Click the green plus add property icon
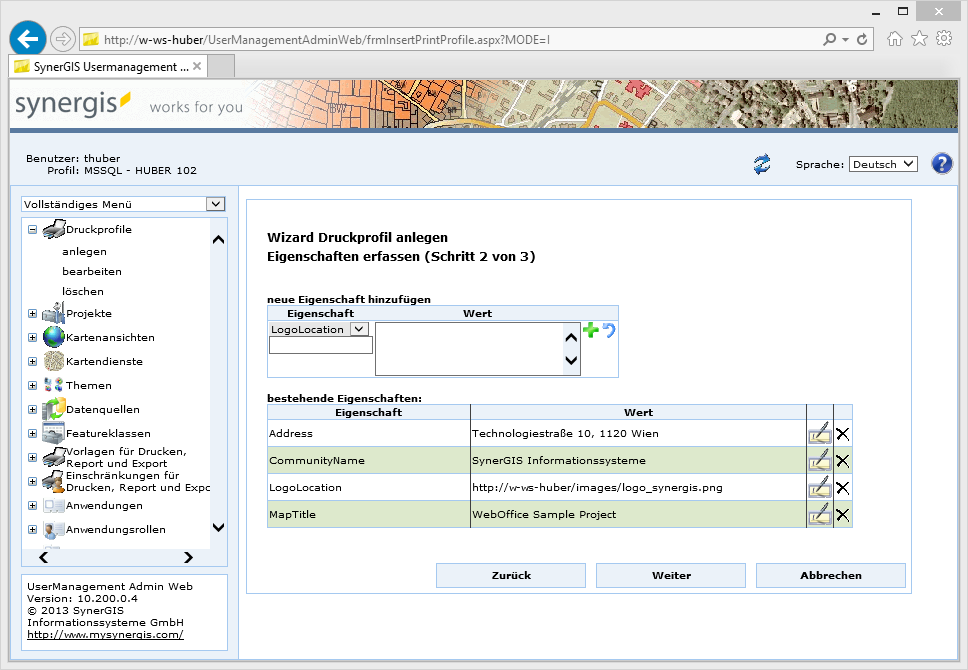The image size is (968, 670). [x=590, y=331]
